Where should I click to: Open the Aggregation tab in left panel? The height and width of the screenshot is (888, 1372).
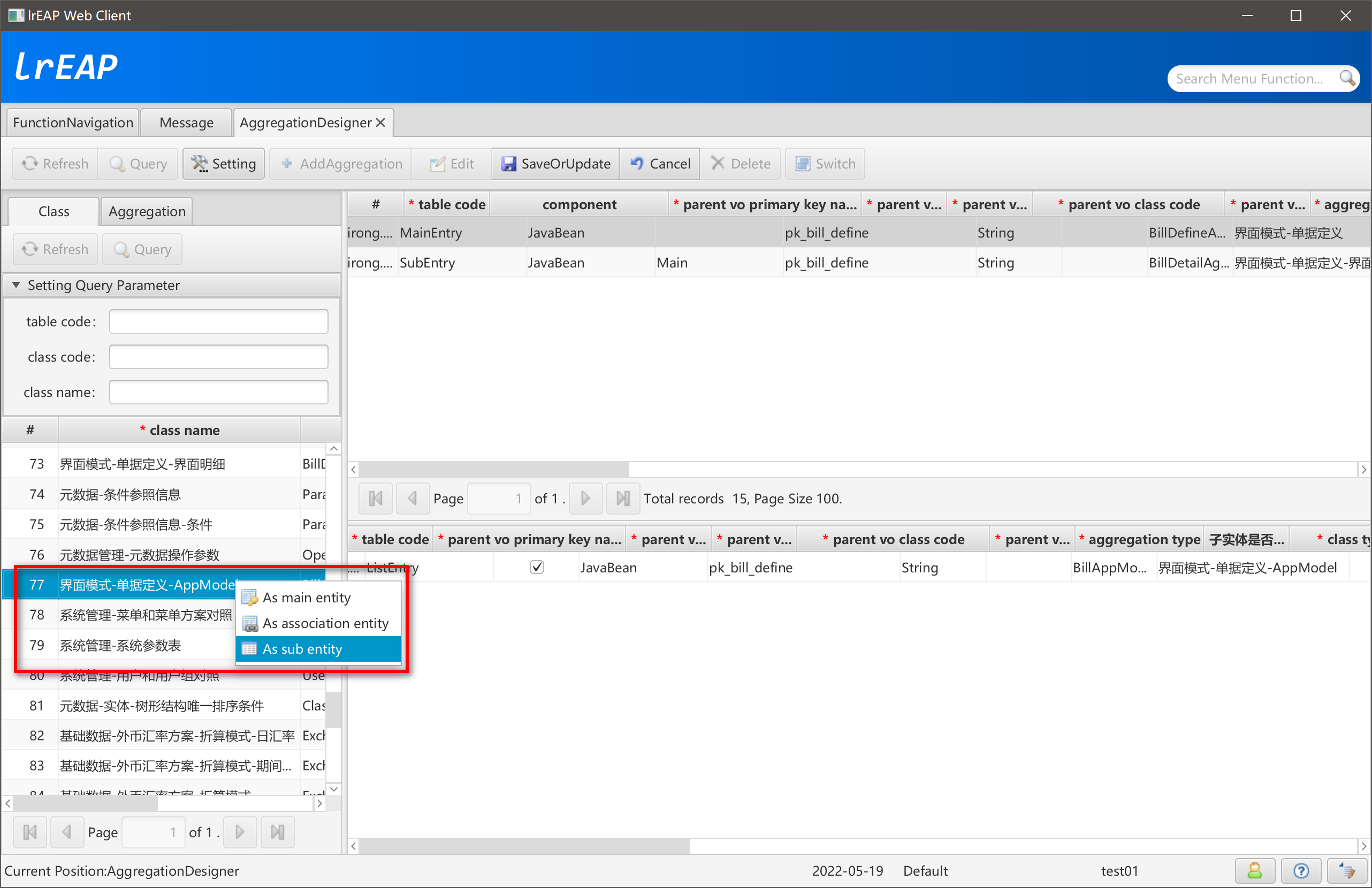coord(147,211)
